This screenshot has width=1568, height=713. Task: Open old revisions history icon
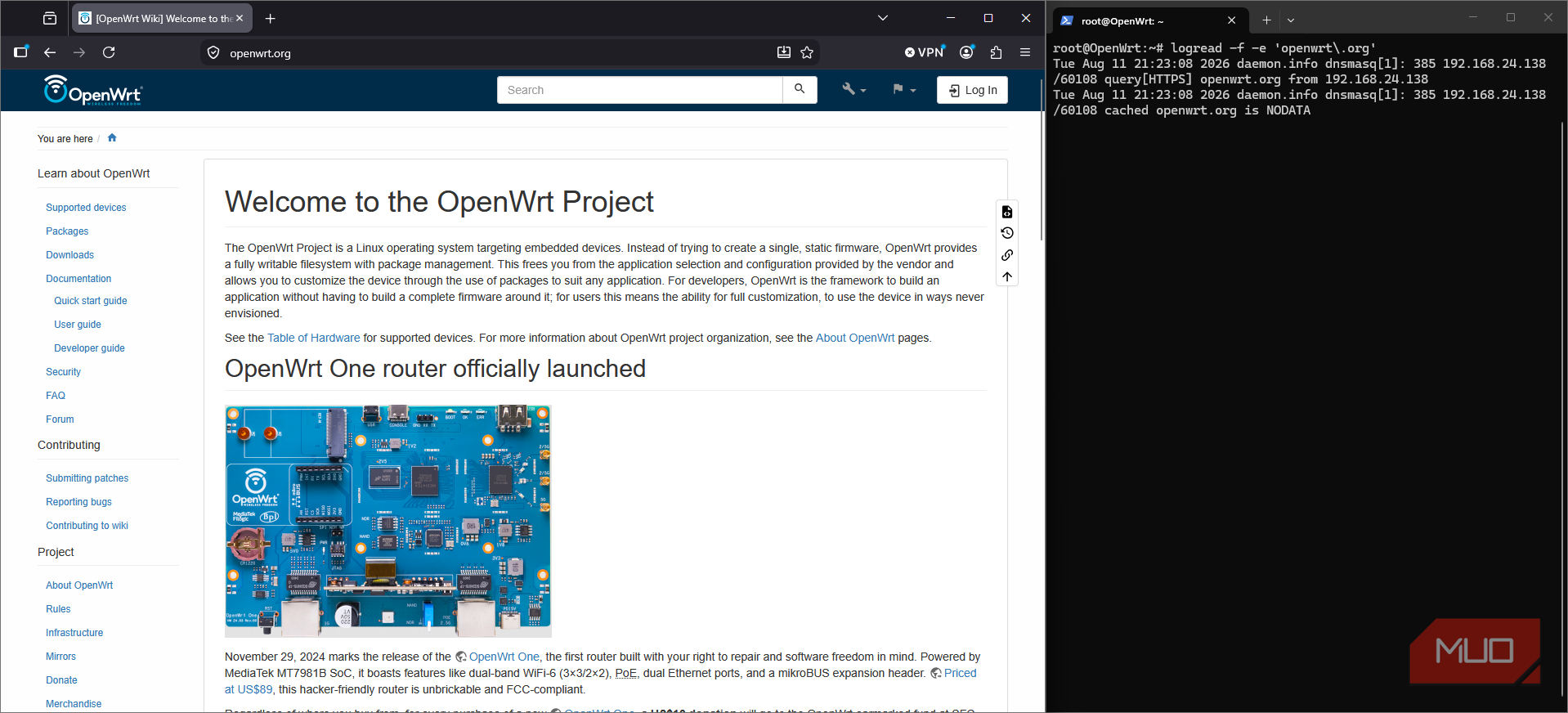click(x=1007, y=233)
